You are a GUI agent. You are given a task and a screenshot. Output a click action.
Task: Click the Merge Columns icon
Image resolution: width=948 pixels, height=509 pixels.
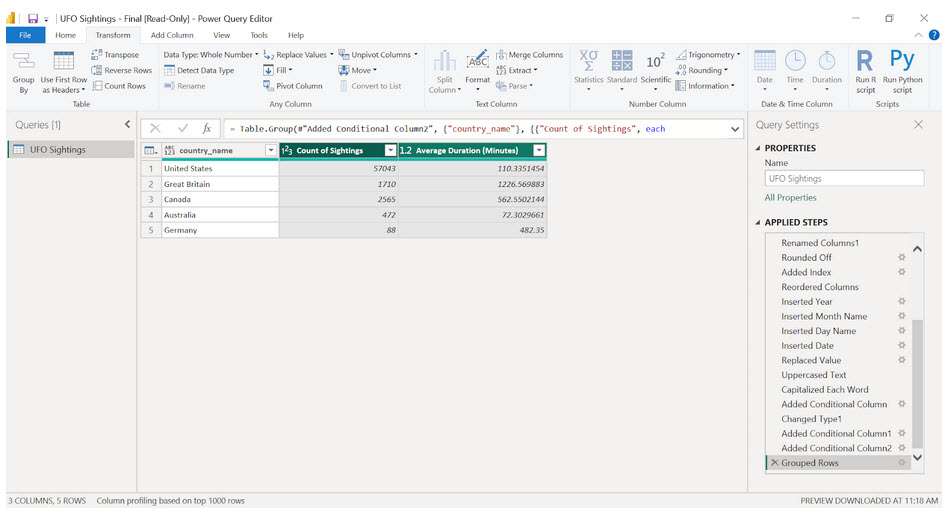click(x=501, y=54)
